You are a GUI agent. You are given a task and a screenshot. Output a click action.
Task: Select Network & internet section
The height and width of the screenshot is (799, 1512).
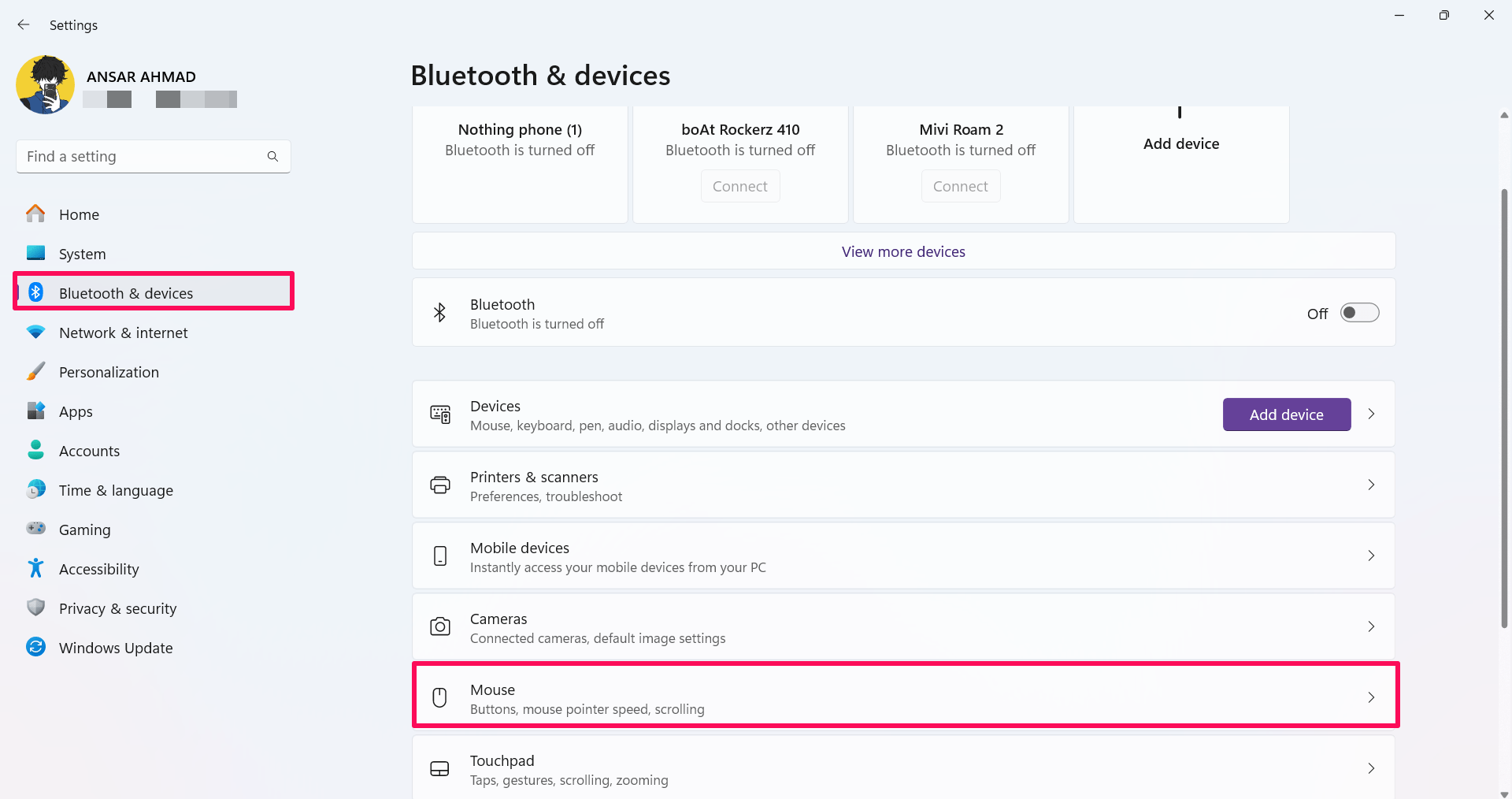tap(154, 333)
